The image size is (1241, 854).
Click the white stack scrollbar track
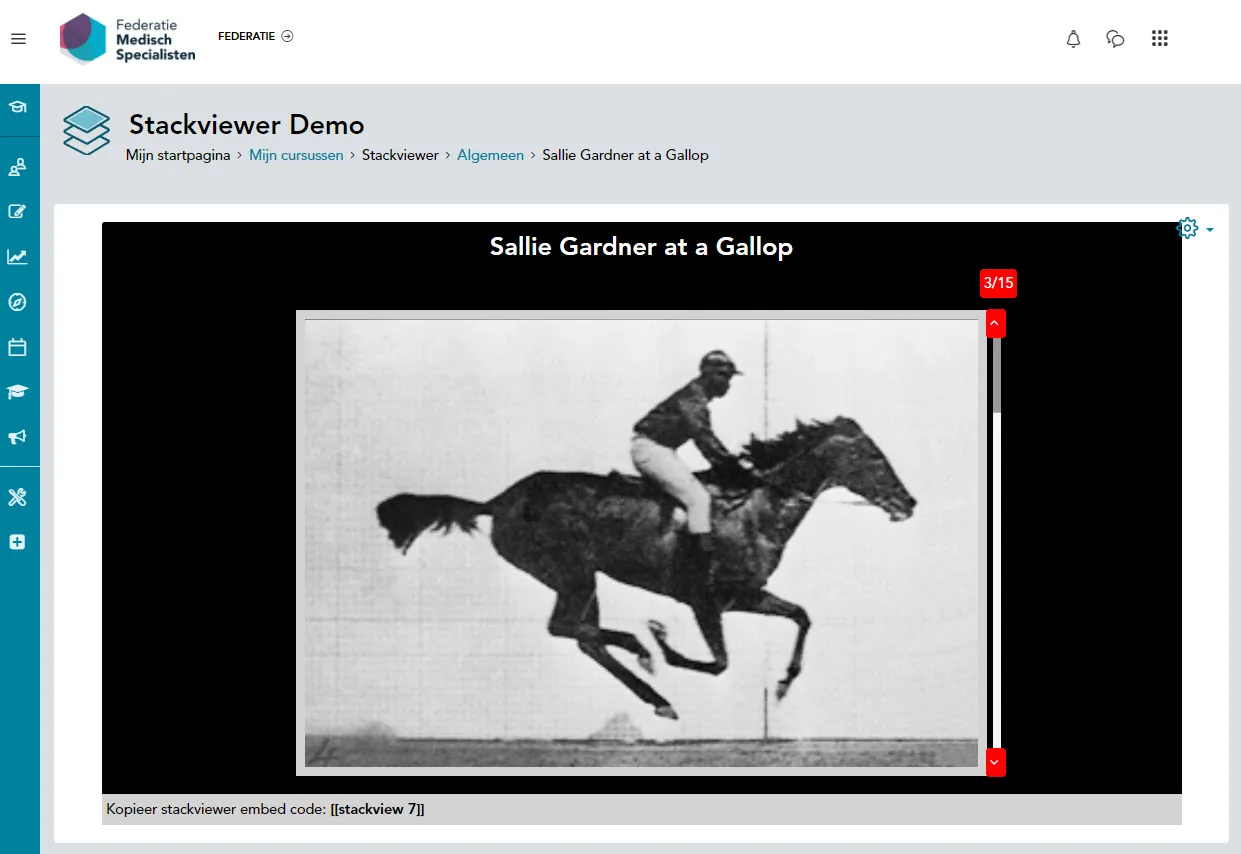coord(996,580)
